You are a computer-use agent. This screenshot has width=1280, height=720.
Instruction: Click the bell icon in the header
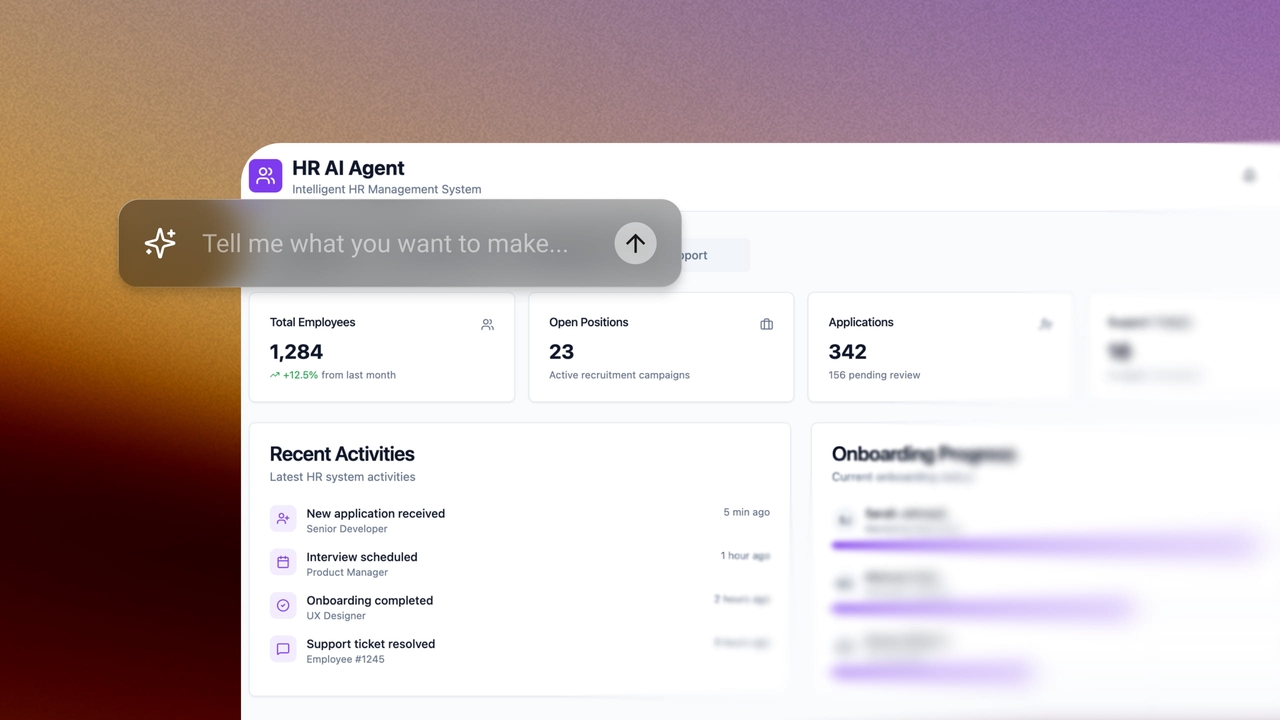coord(1249,176)
